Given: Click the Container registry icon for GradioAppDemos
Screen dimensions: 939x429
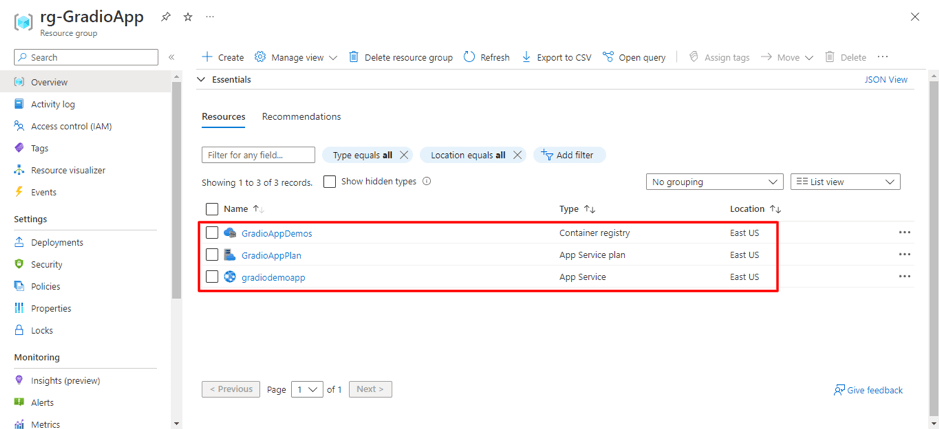Looking at the screenshot, I should [x=230, y=233].
